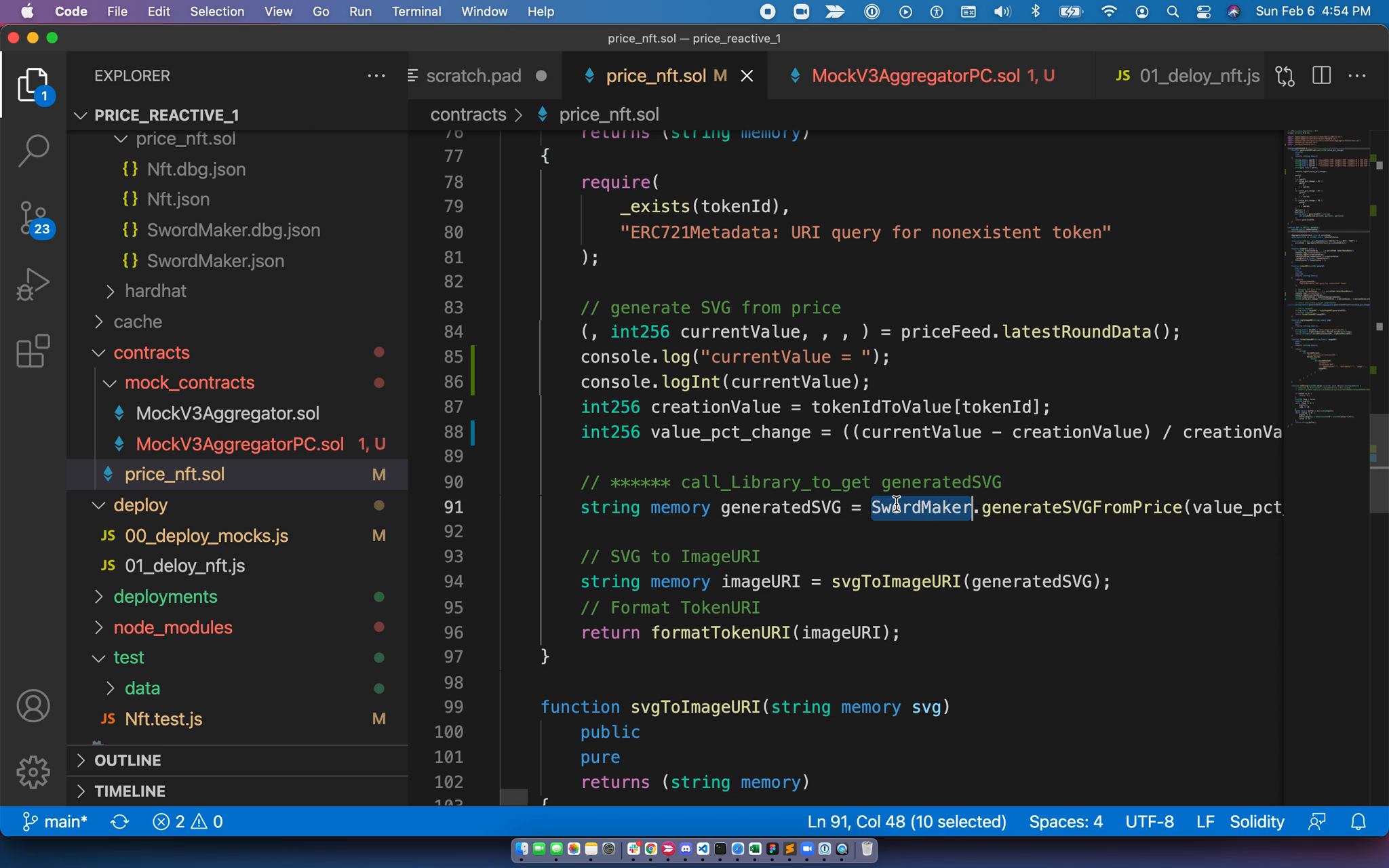
Task: Open Source Control view with 23 changes
Action: [x=33, y=218]
